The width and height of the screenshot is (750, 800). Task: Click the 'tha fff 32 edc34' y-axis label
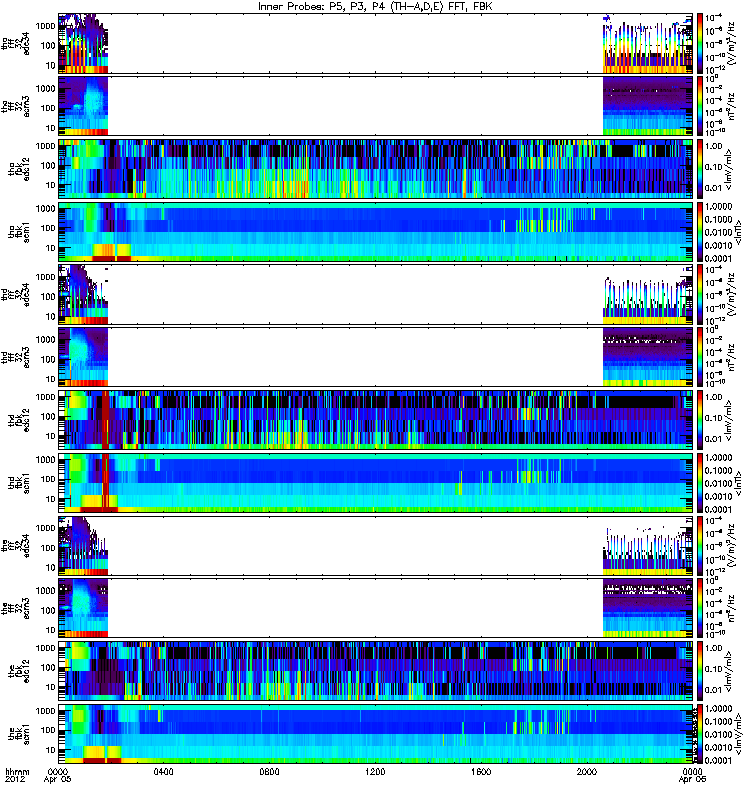coord(16,43)
